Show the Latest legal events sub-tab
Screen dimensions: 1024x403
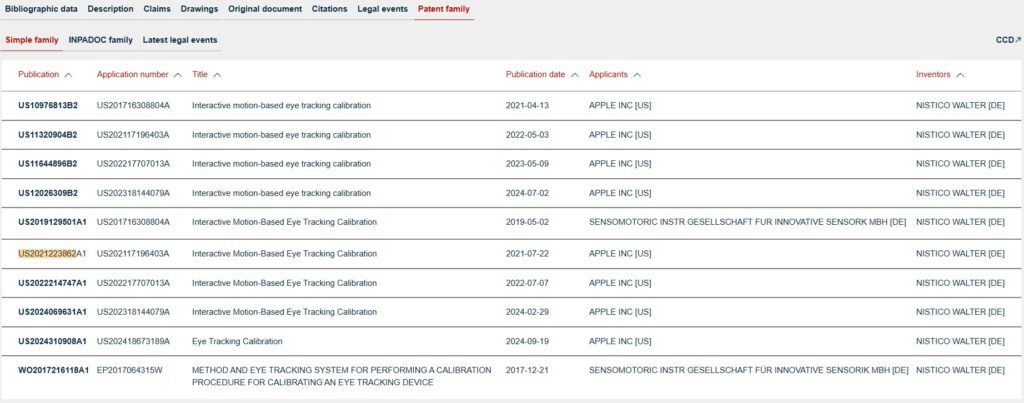pyautogui.click(x=180, y=40)
